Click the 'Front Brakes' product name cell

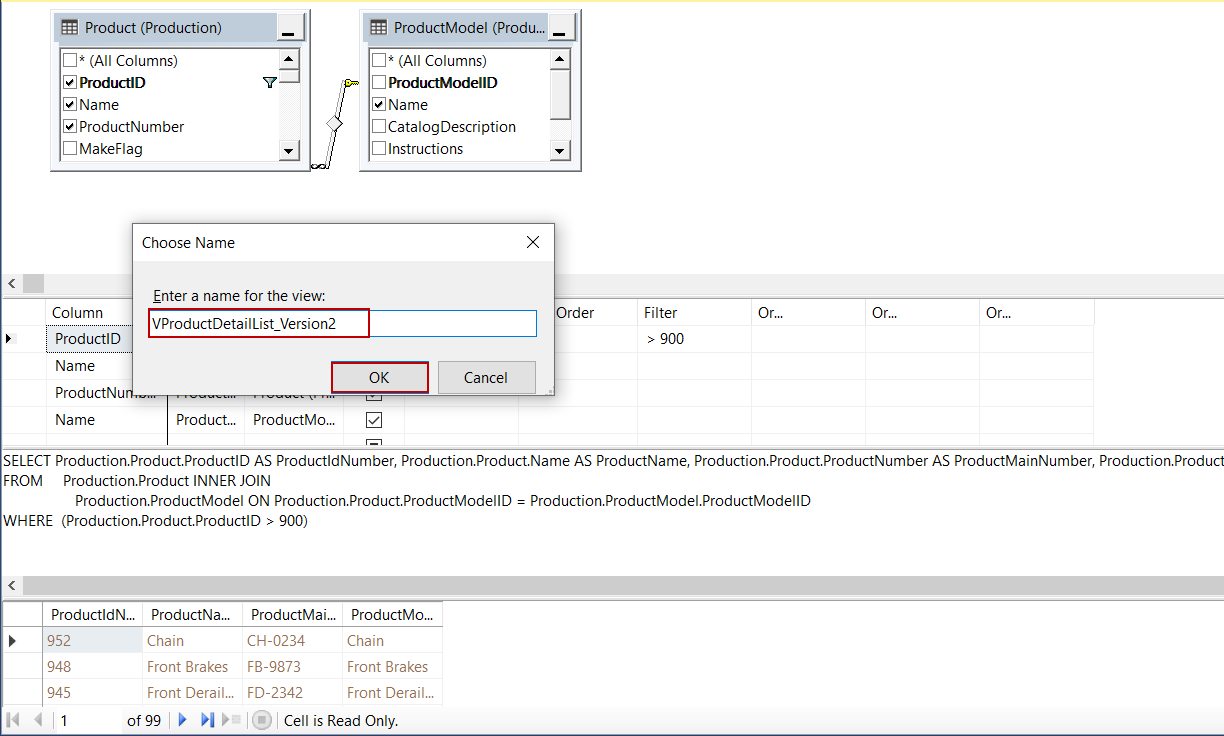click(192, 667)
